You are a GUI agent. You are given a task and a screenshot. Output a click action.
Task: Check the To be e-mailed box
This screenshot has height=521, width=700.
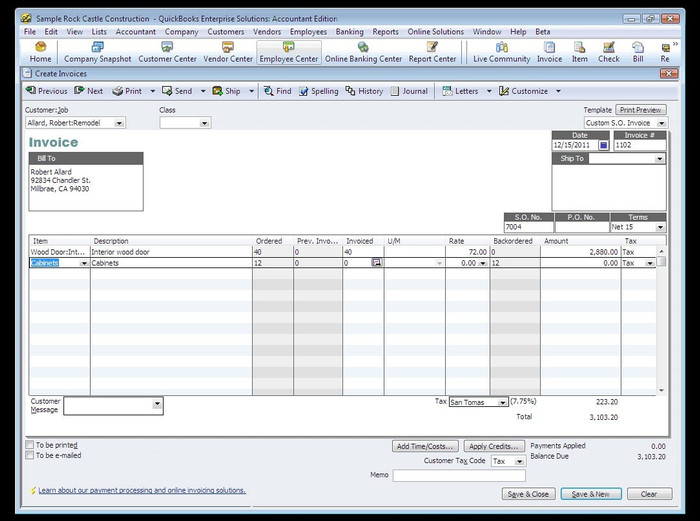(x=29, y=455)
